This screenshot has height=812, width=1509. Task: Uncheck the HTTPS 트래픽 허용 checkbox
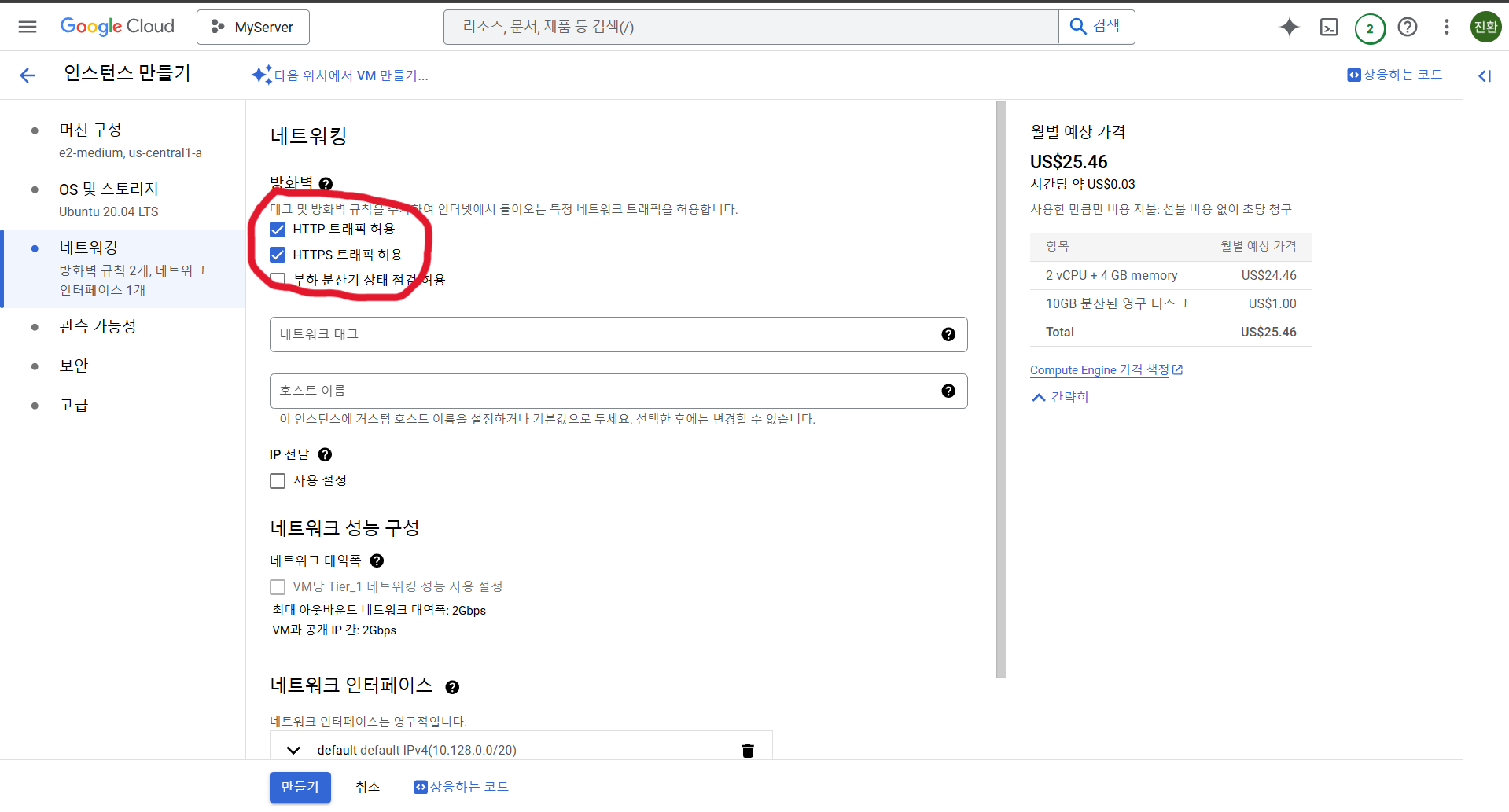(x=278, y=255)
